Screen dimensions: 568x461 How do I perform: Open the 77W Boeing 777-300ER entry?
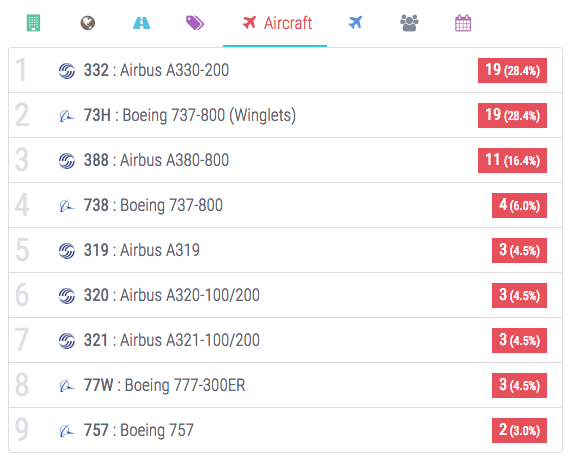tap(285, 385)
